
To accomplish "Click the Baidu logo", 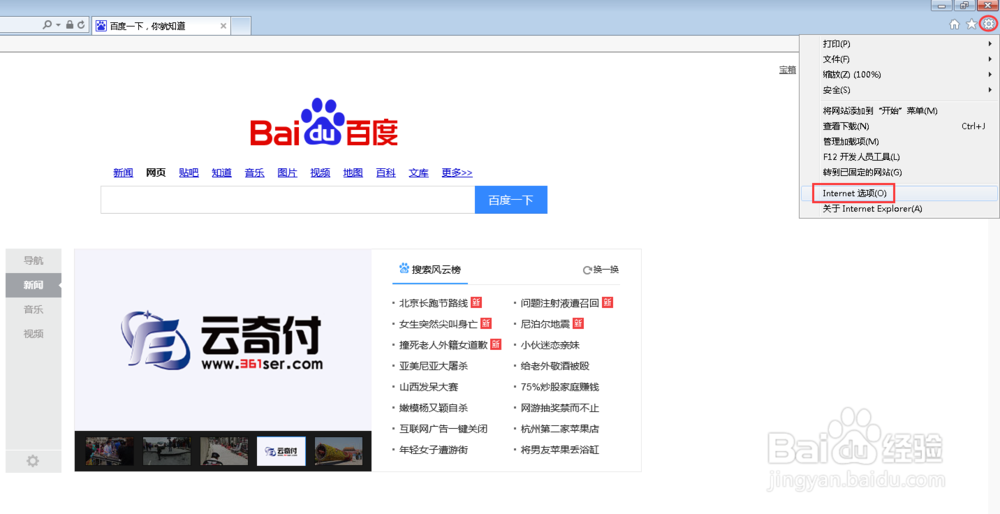I will point(324,122).
